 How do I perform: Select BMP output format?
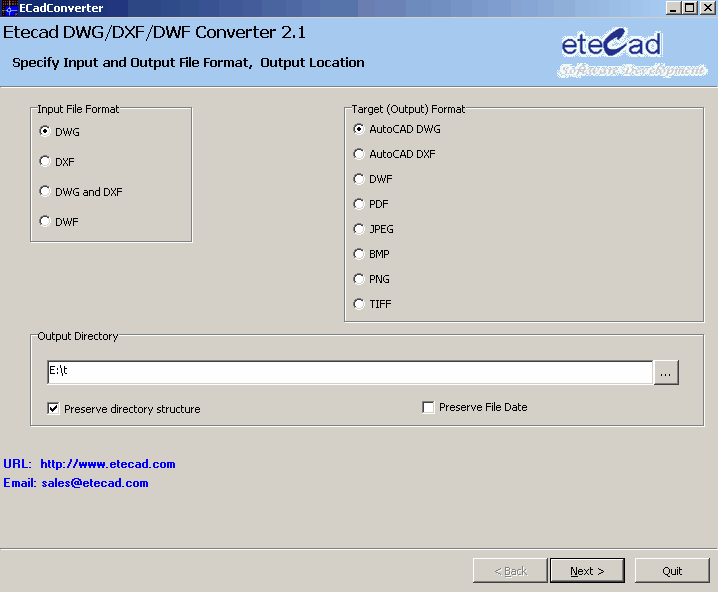[359, 254]
